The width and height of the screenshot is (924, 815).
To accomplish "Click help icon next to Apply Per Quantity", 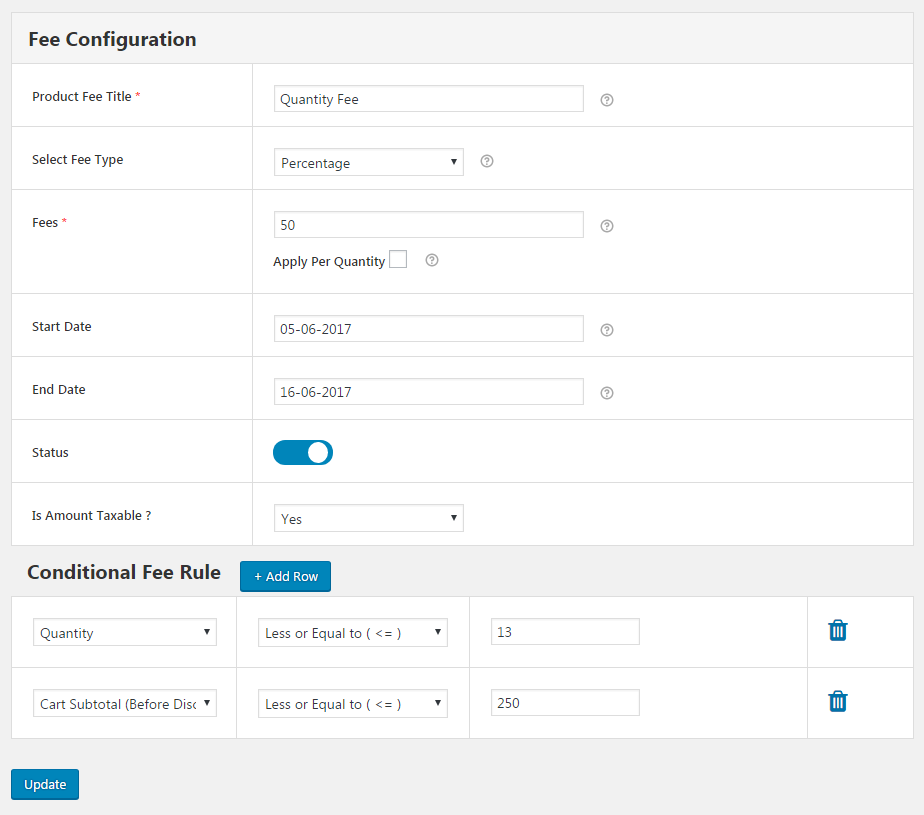I will (432, 260).
